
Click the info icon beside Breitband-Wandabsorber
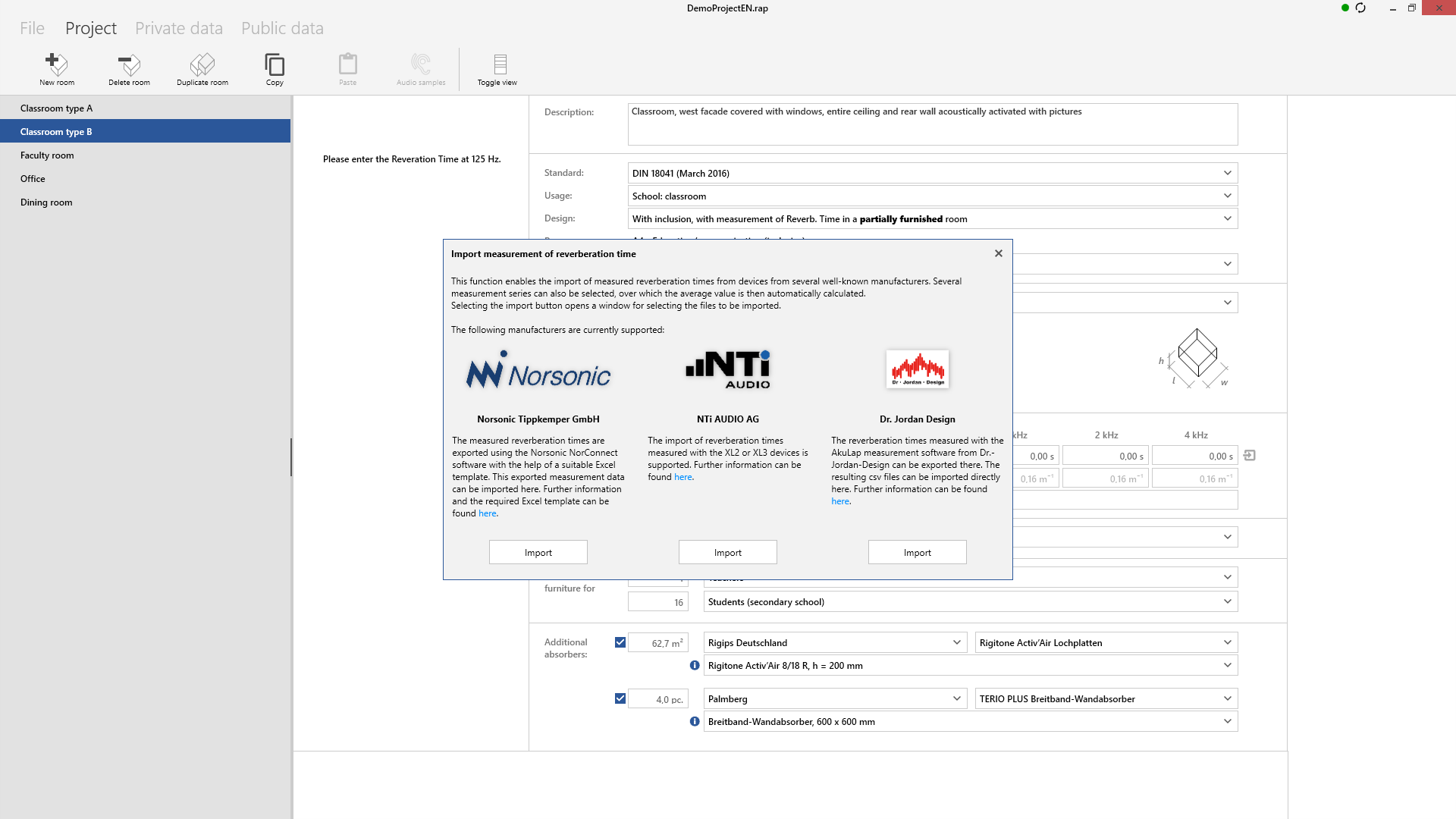point(694,721)
